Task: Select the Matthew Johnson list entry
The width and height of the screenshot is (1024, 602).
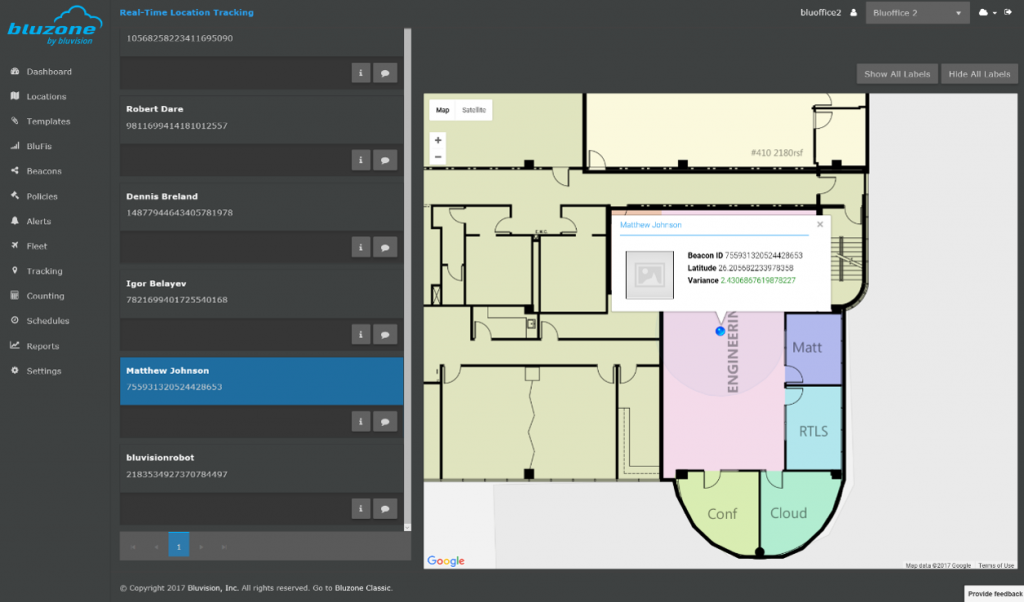Action: (x=261, y=381)
